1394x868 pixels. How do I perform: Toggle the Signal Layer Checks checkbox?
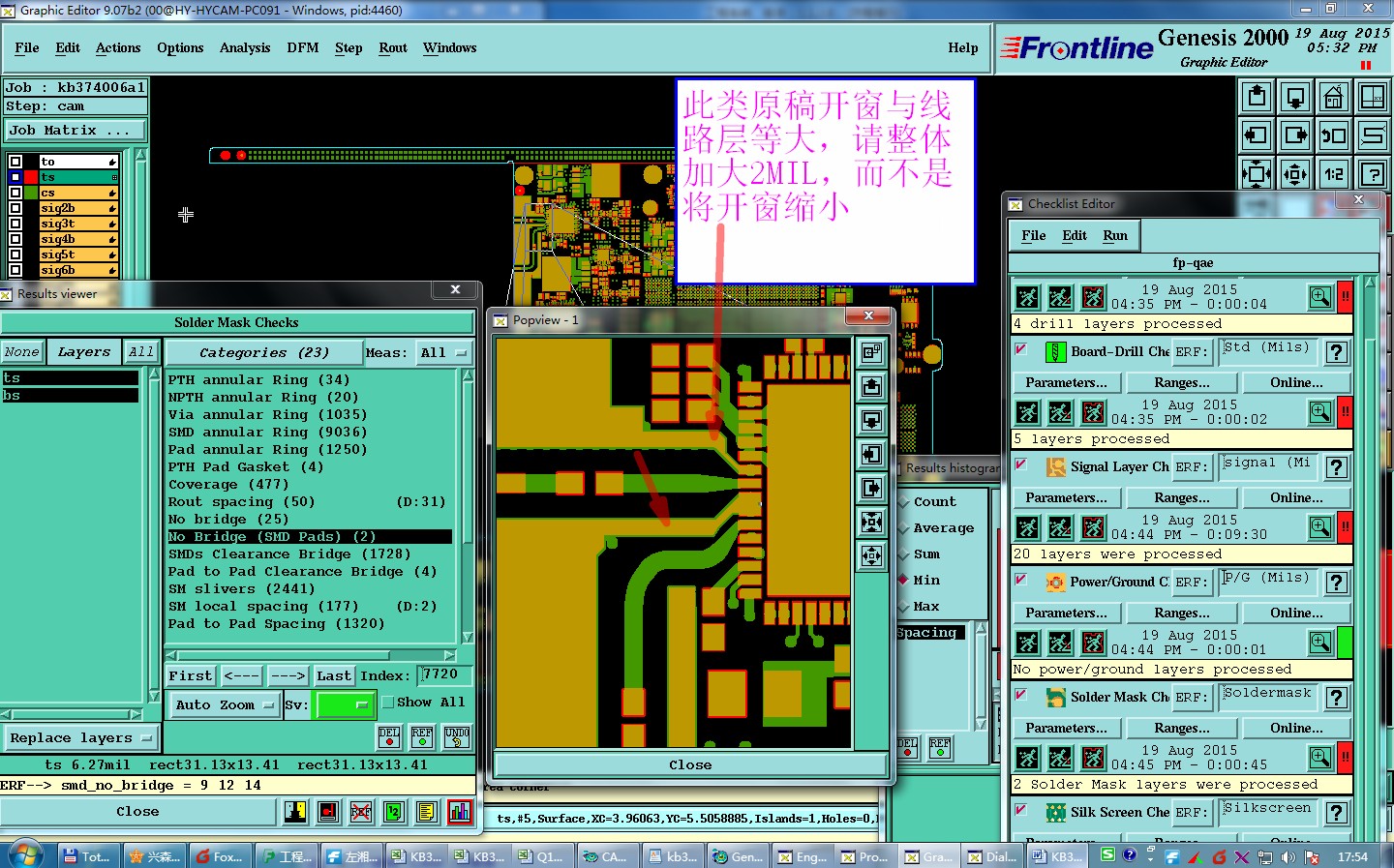[x=1021, y=464]
